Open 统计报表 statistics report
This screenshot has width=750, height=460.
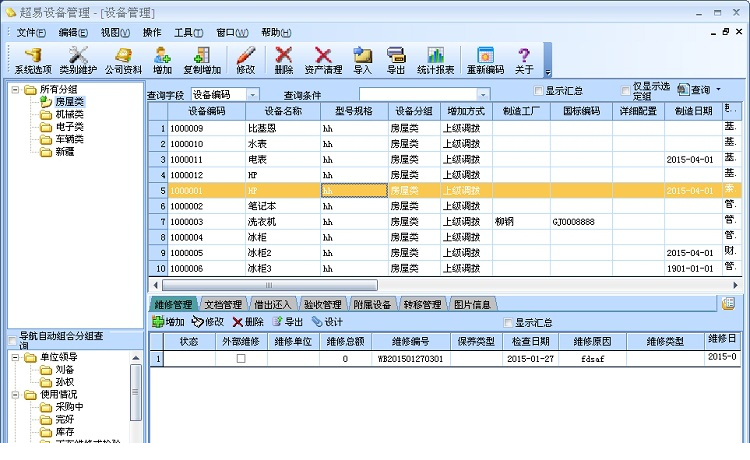435,61
